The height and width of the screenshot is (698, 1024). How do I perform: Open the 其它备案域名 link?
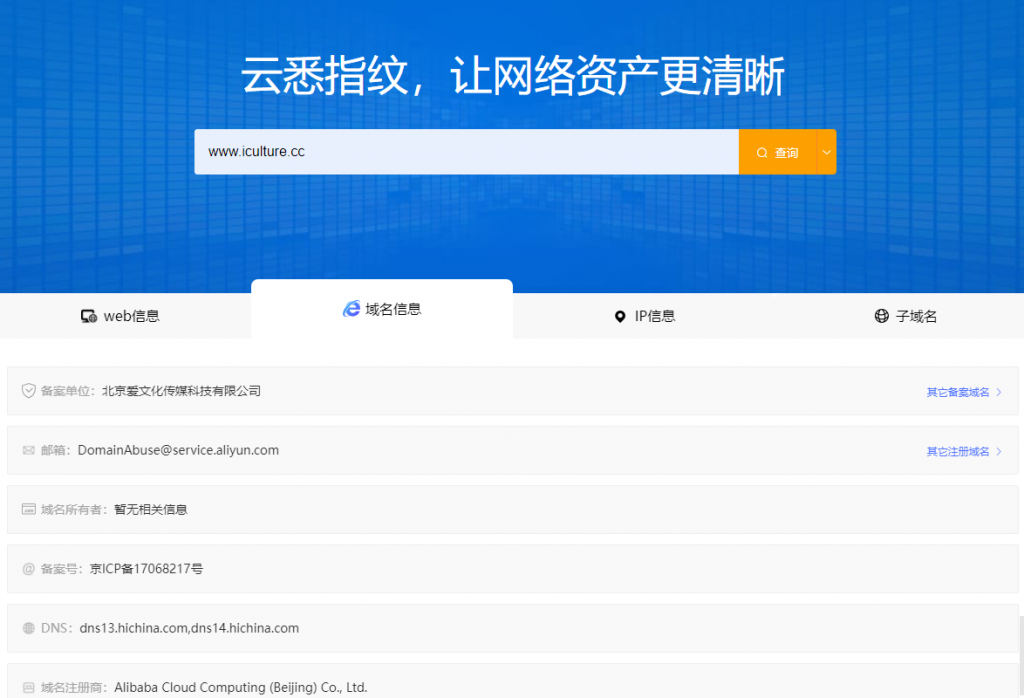tap(957, 392)
